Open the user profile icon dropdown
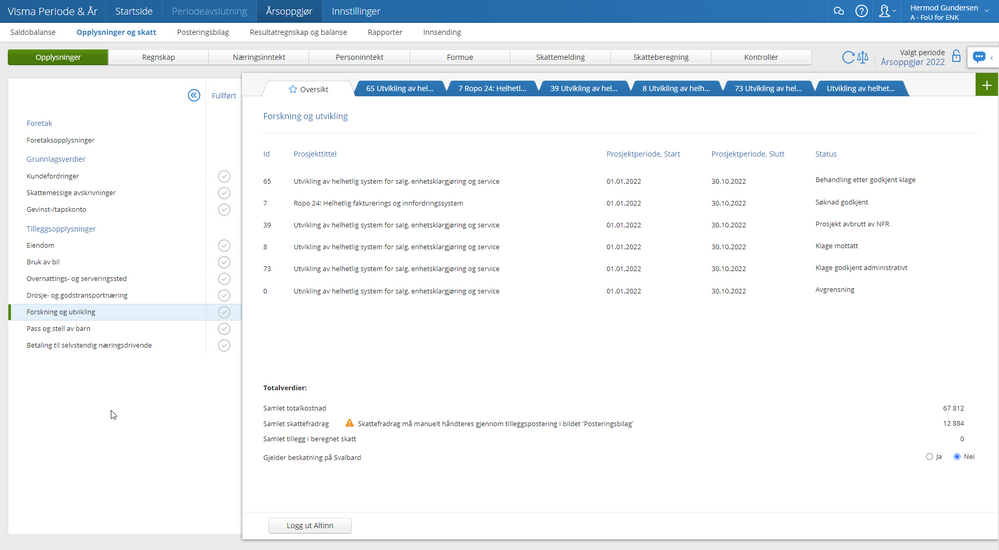999x550 pixels. [887, 11]
